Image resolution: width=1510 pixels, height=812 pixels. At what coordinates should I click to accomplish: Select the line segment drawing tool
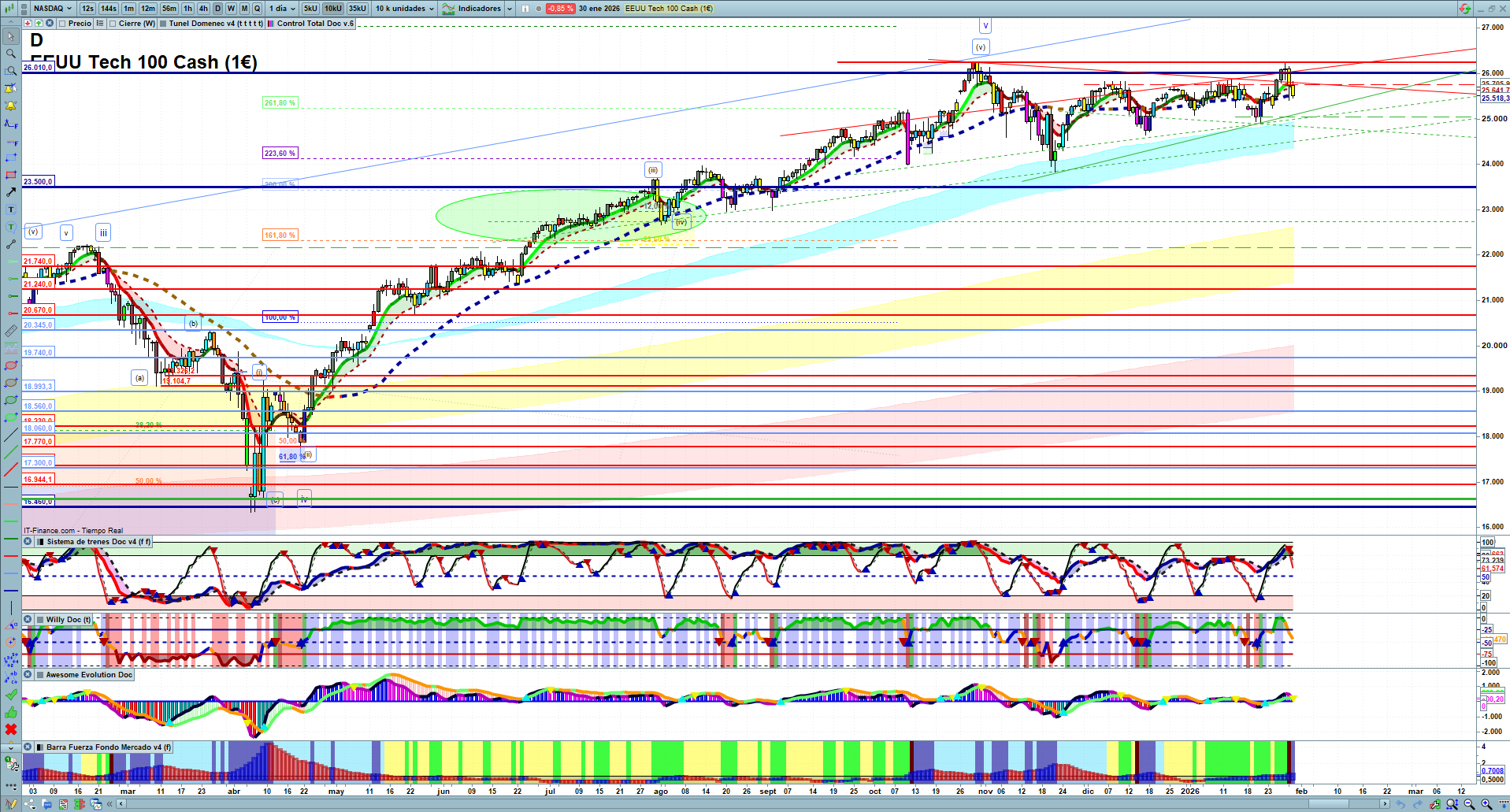tap(11, 244)
